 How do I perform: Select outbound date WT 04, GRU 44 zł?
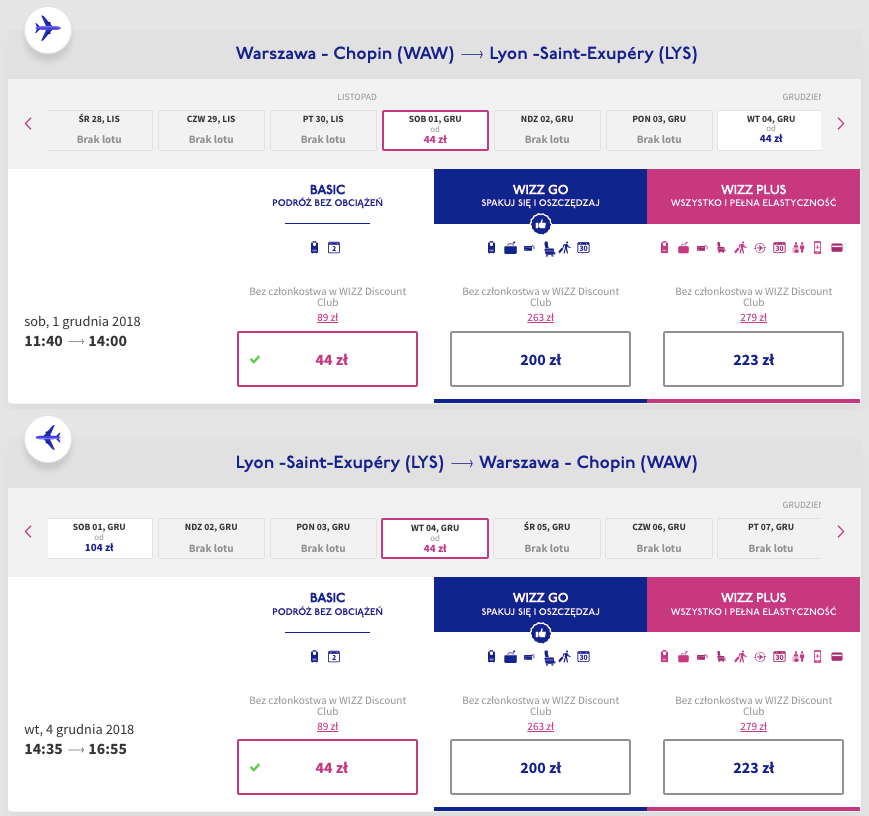(x=769, y=130)
